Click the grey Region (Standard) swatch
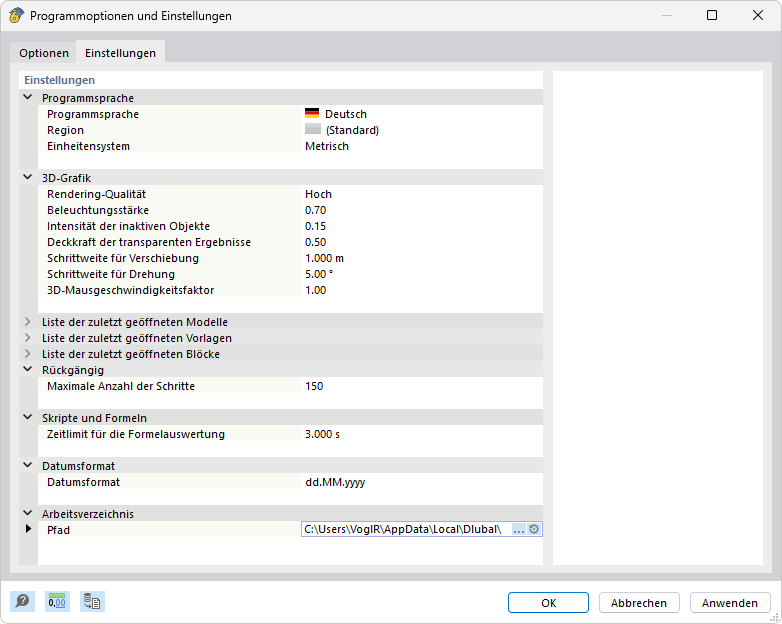Image resolution: width=782 pixels, height=624 pixels. pos(312,130)
